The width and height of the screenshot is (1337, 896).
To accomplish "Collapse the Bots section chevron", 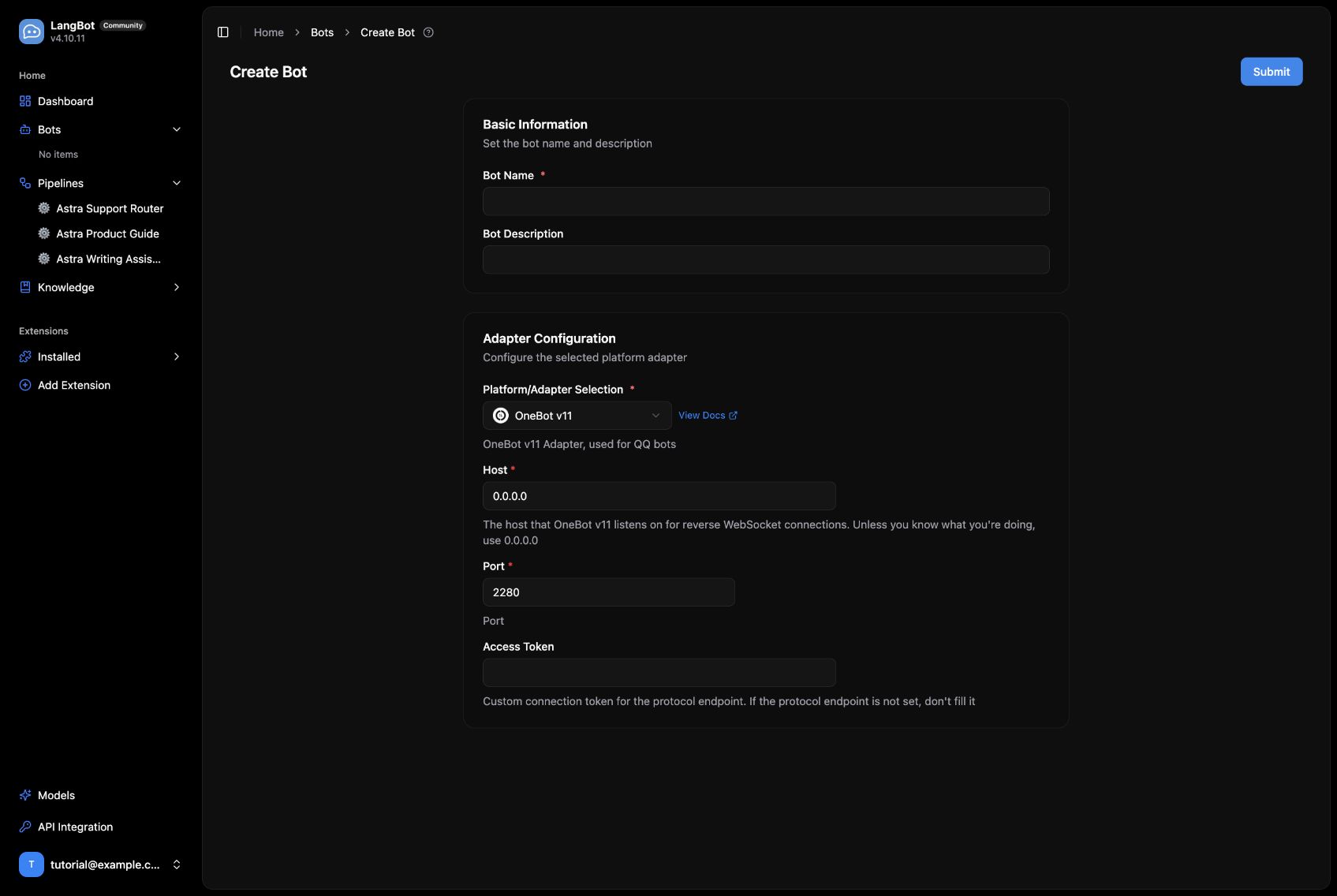I will (177, 129).
